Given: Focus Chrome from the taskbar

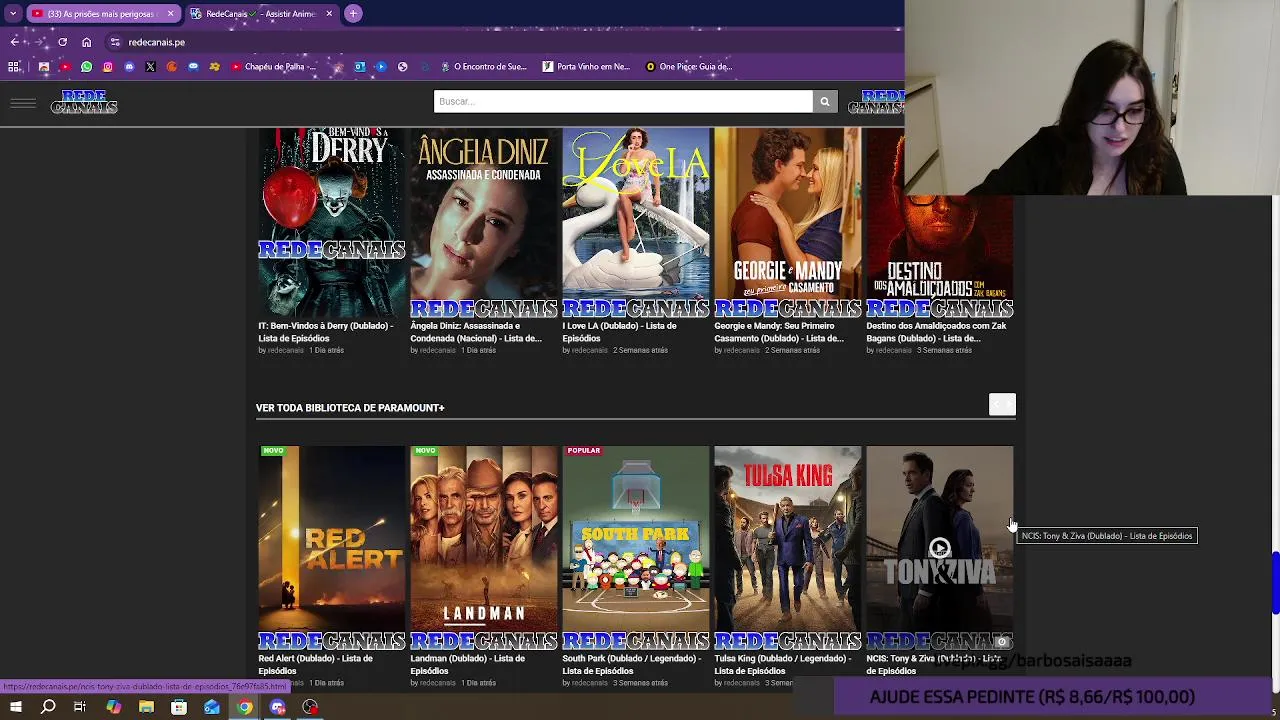Looking at the screenshot, I should coord(245,707).
